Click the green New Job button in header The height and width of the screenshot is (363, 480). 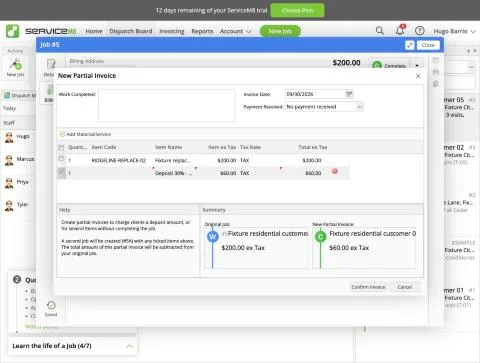coord(280,31)
